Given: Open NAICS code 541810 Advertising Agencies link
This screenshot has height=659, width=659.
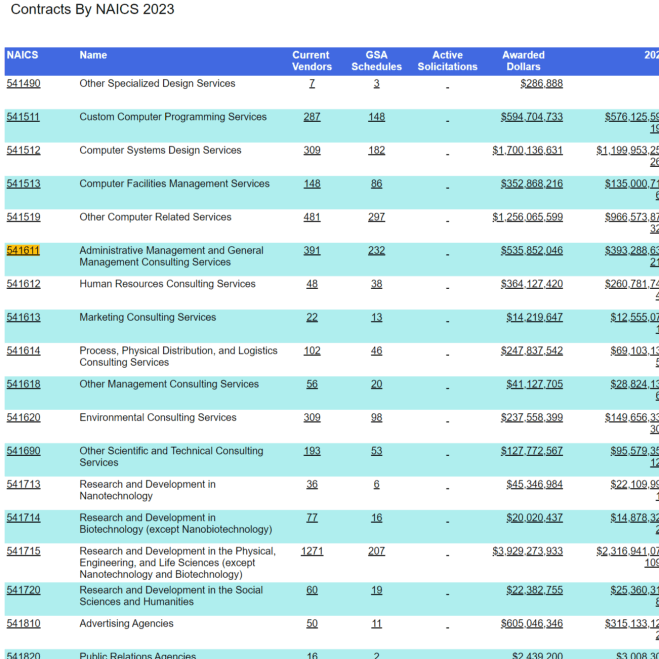Looking at the screenshot, I should pos(24,623).
